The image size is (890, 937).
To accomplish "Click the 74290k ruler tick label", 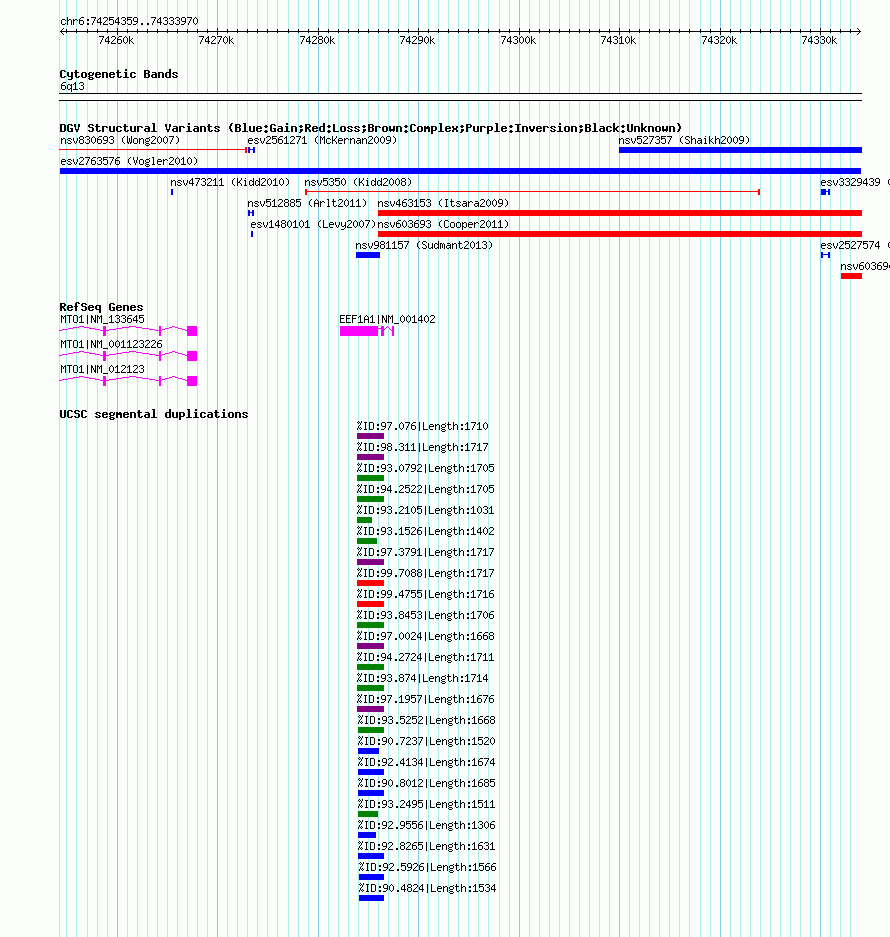I will point(417,41).
